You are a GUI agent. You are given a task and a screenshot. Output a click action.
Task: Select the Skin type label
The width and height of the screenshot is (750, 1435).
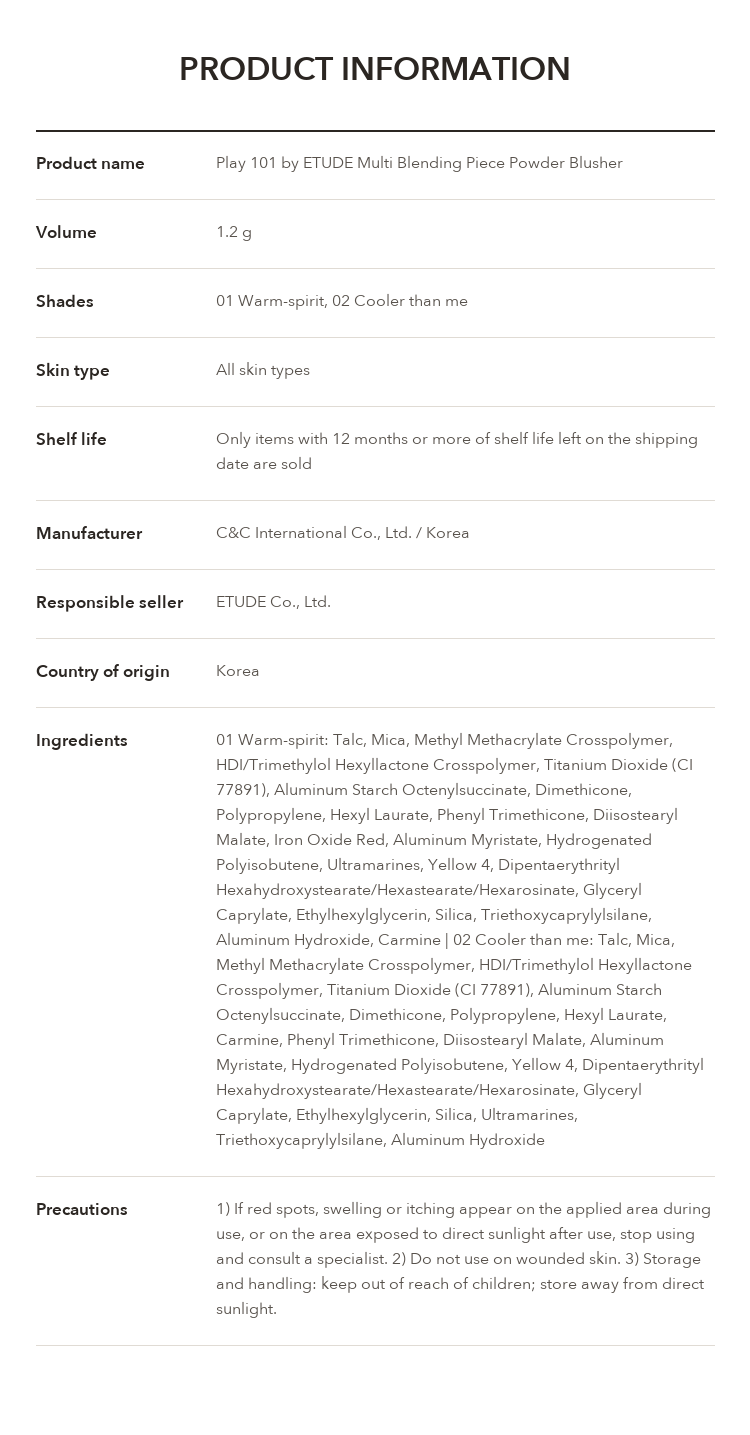click(73, 370)
